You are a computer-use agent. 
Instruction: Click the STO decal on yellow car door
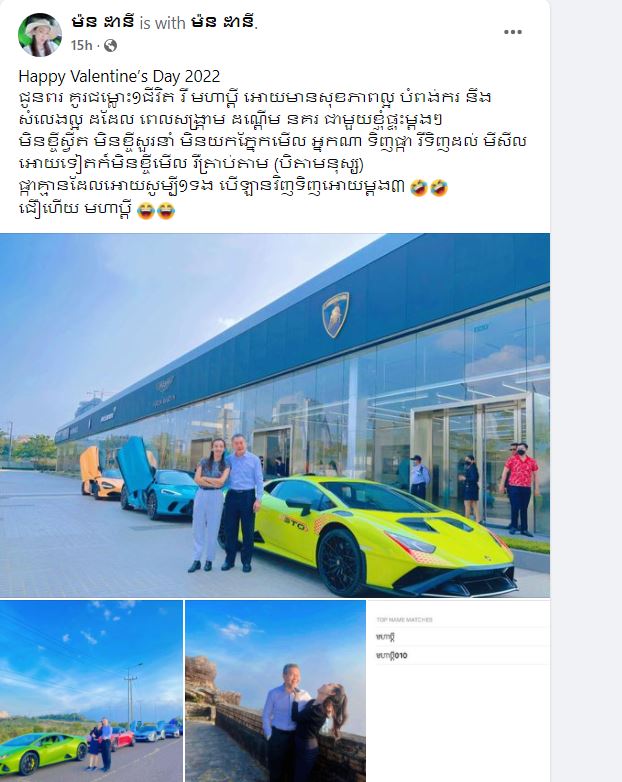[295, 520]
